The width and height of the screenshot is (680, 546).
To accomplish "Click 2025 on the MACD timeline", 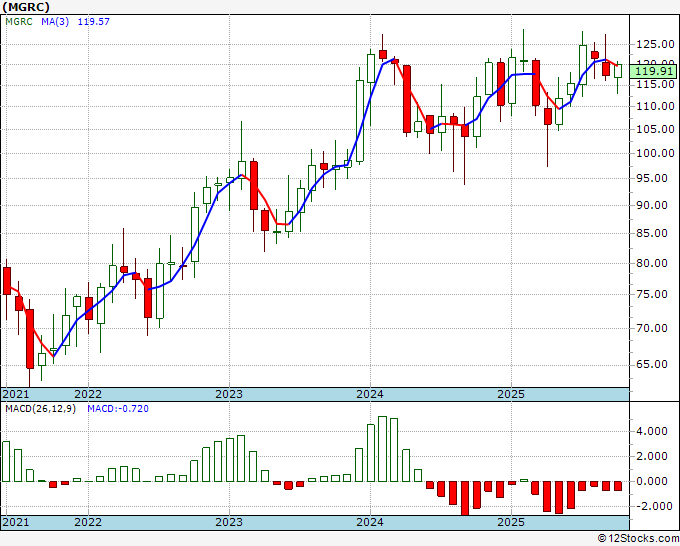I will click(511, 522).
